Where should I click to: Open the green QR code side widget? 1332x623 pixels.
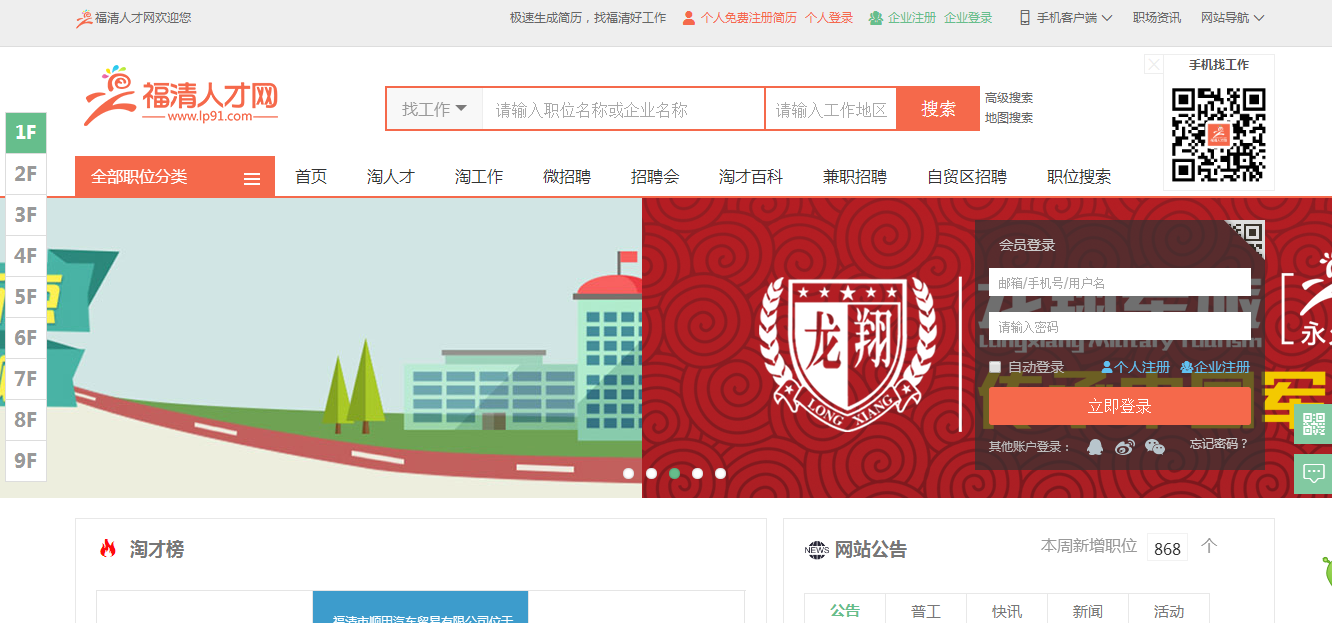[1313, 424]
